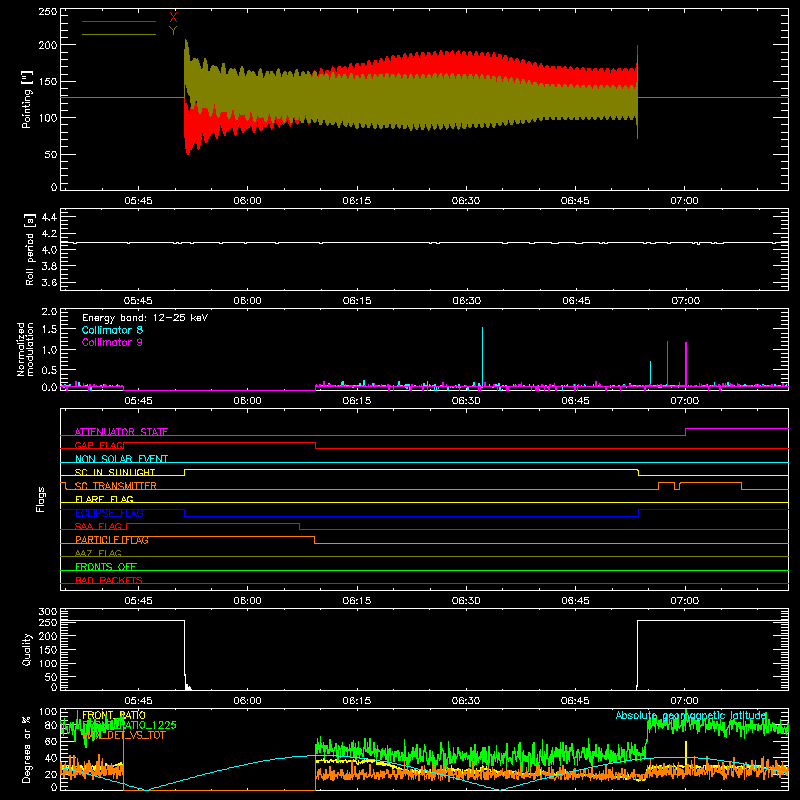The height and width of the screenshot is (800, 800).
Task: Click the 05:45 time label under Pointing plot
Action: pos(138,201)
